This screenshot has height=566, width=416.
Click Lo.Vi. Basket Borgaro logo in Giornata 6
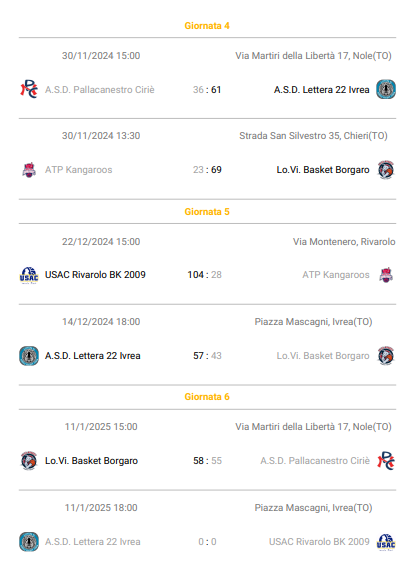point(29,461)
